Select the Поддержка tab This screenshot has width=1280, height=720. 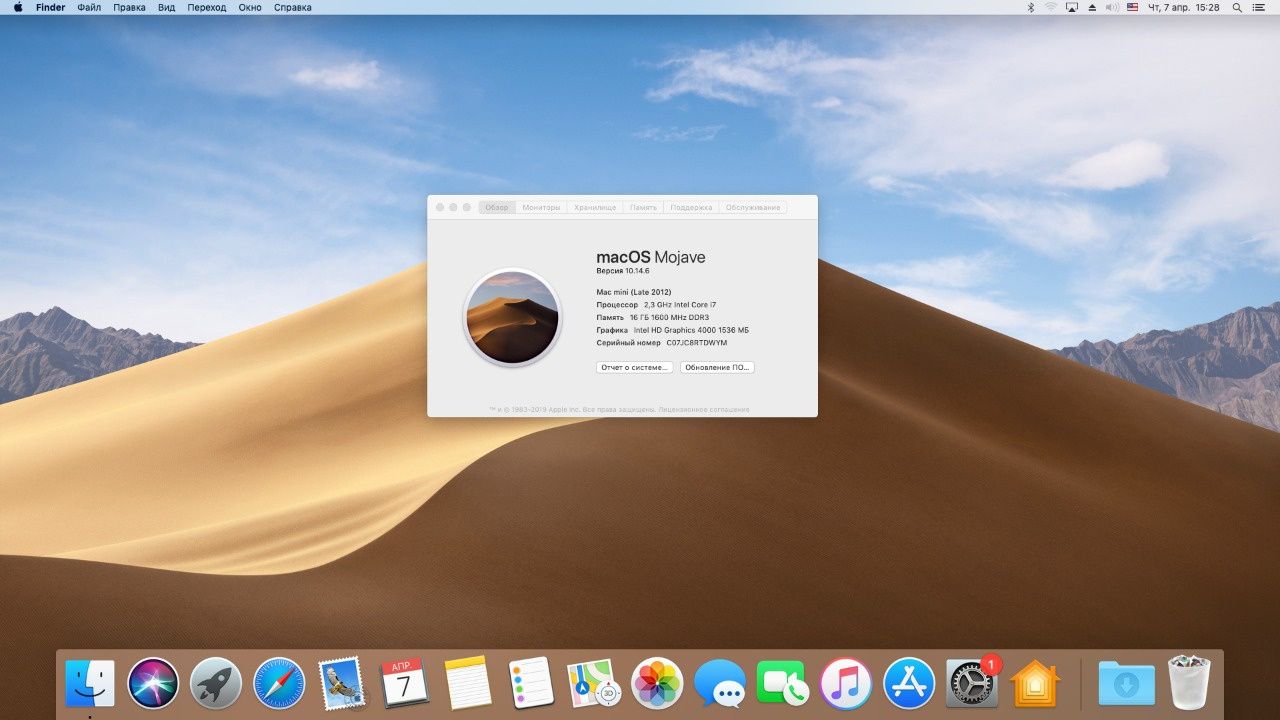[691, 207]
